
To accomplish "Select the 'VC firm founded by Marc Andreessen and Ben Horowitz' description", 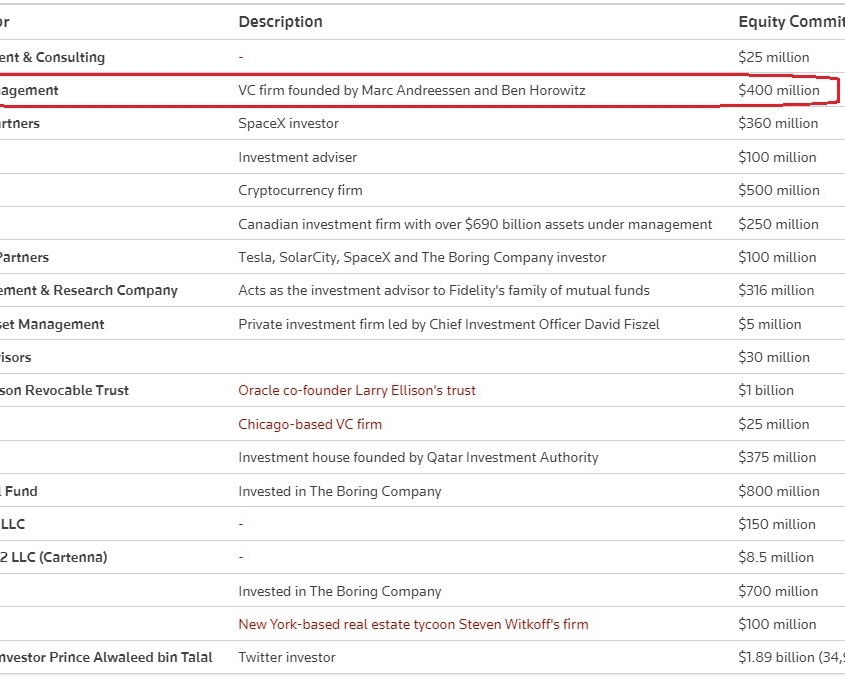I will click(x=412, y=90).
